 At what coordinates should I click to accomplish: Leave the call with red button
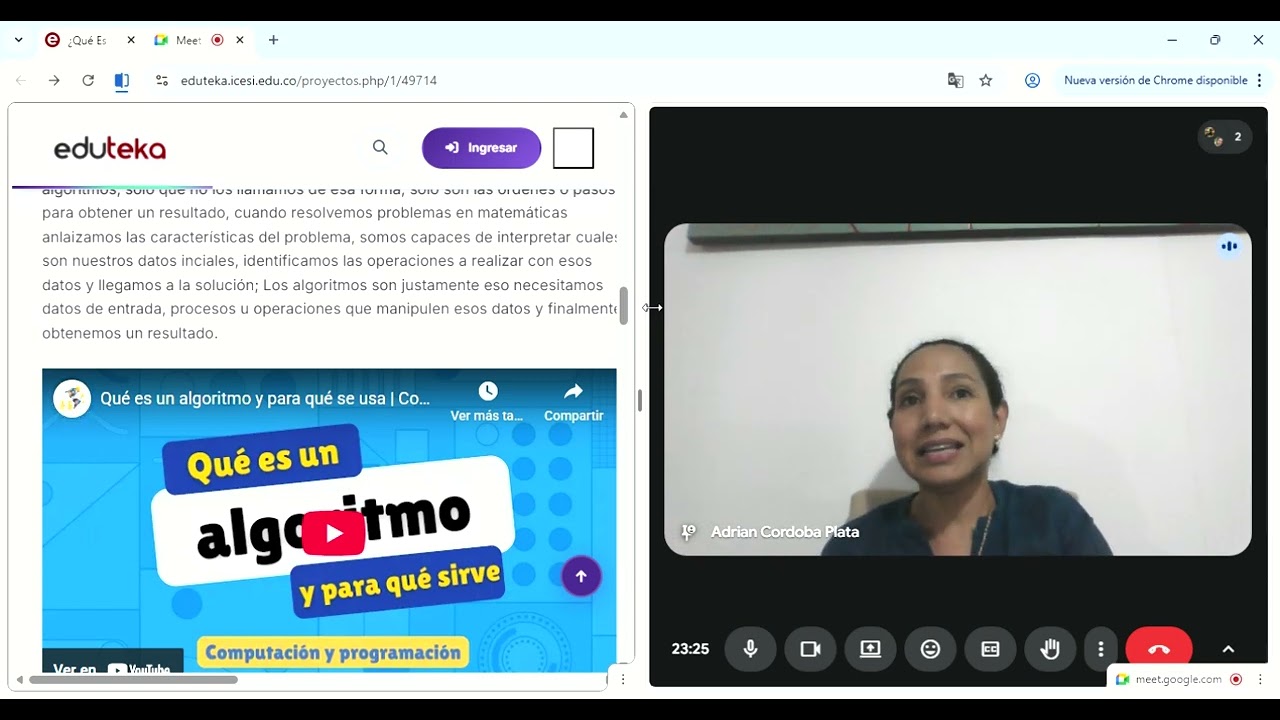(1159, 649)
